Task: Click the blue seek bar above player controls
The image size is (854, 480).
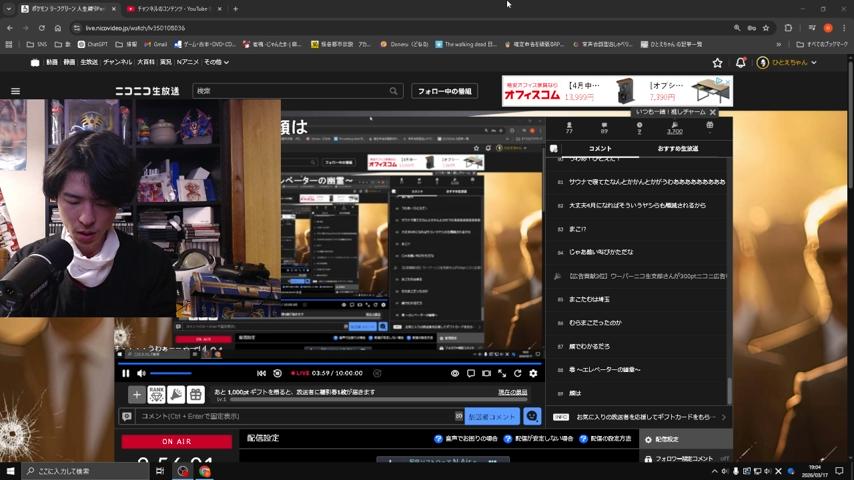Action: click(x=330, y=363)
